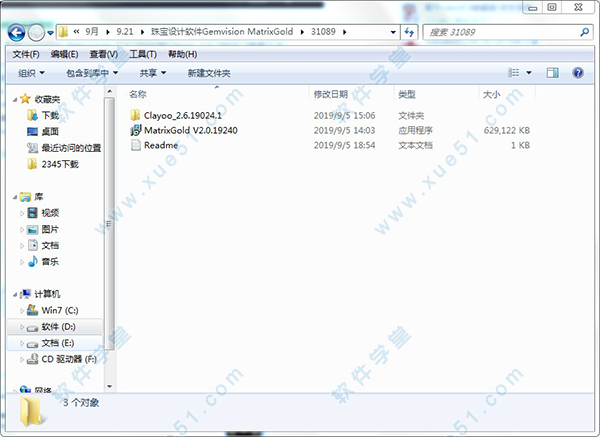600x437 pixels.
Task: Click the 桌面 desktop icon
Action: pos(33,132)
